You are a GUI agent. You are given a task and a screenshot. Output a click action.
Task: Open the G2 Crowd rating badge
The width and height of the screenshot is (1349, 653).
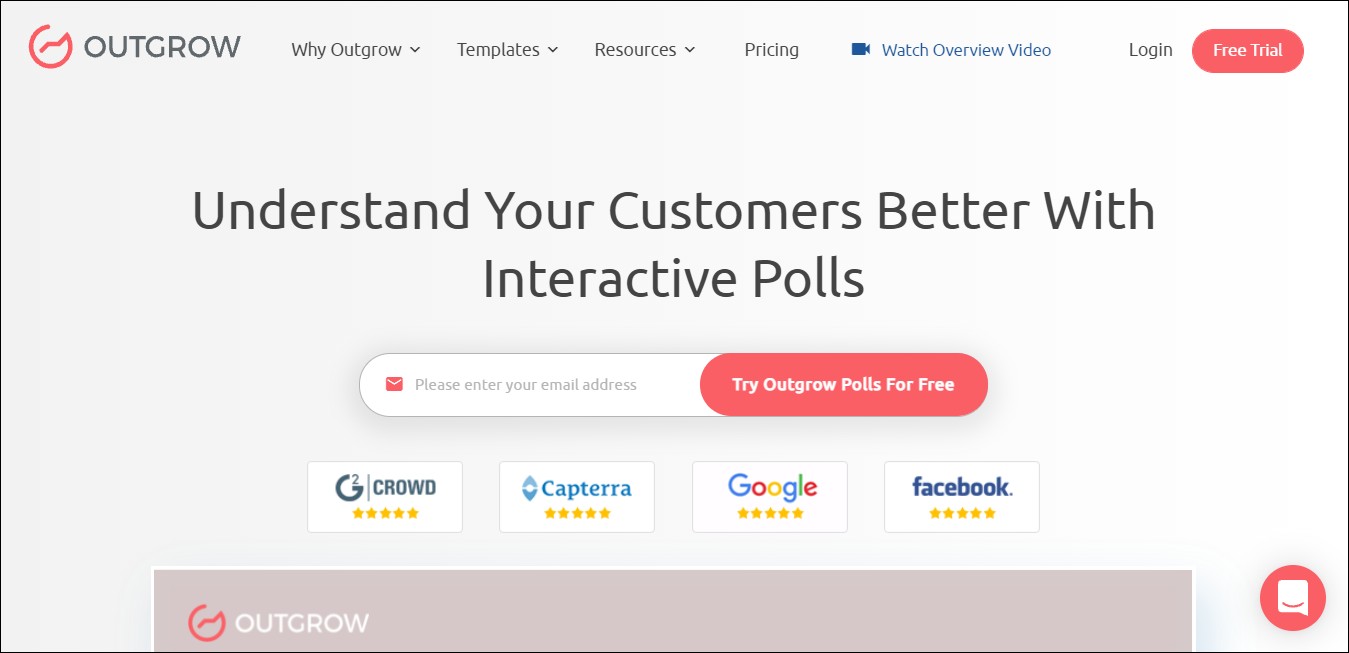pyautogui.click(x=385, y=497)
